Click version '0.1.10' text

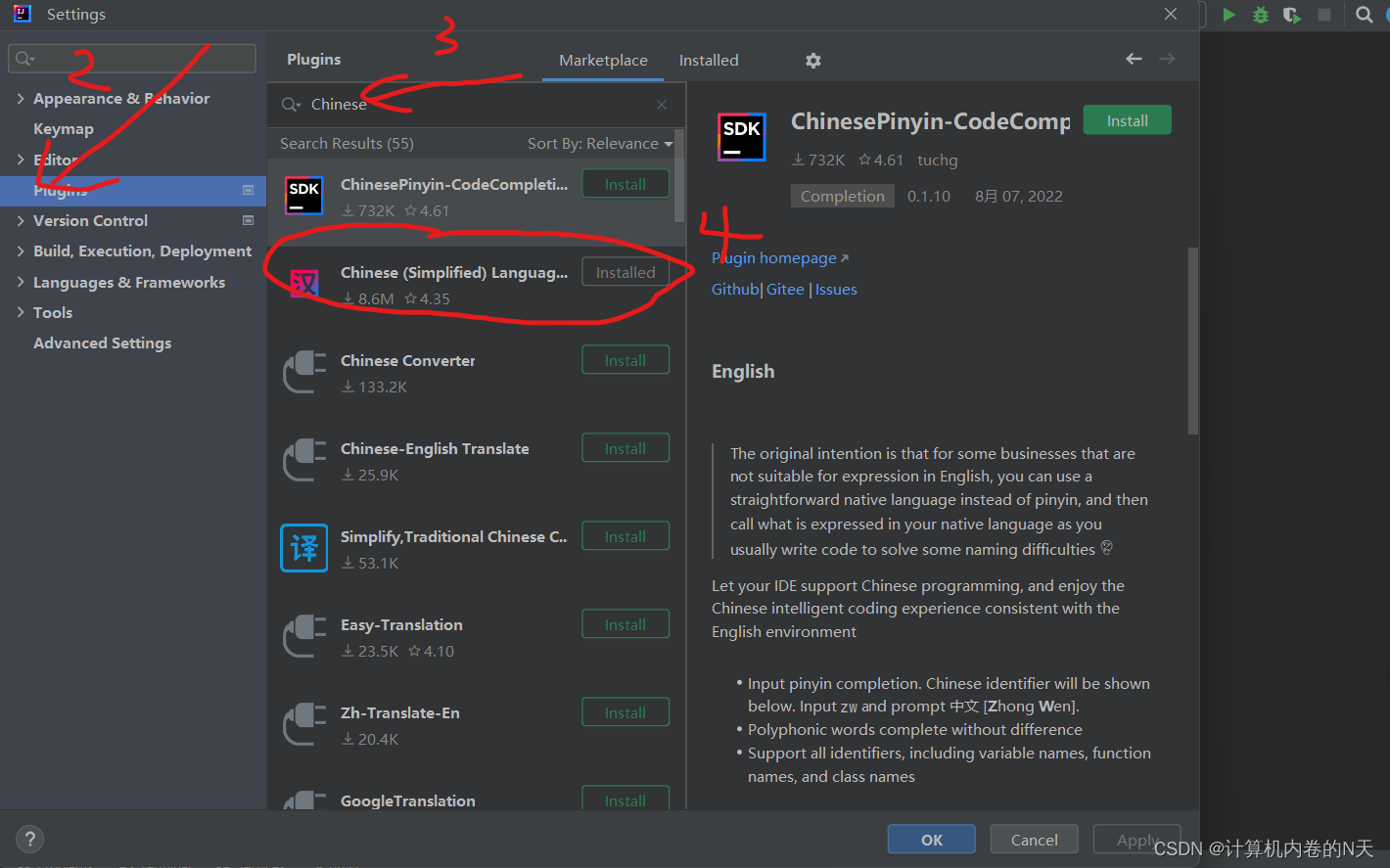click(929, 196)
